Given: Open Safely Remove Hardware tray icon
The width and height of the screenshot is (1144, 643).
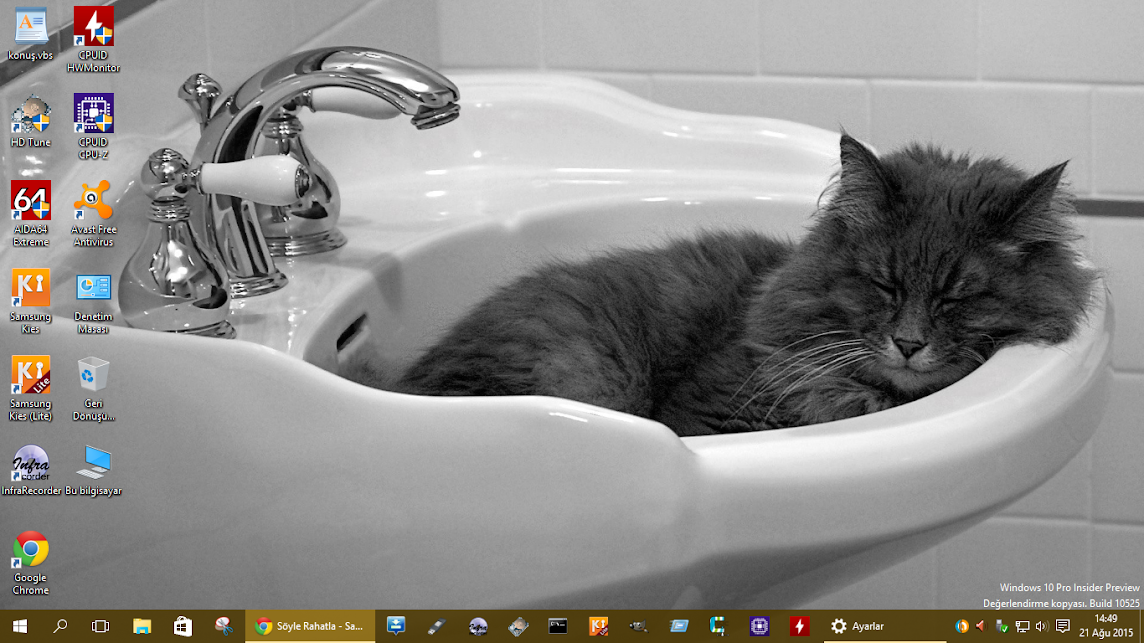Looking at the screenshot, I should tap(1002, 626).
